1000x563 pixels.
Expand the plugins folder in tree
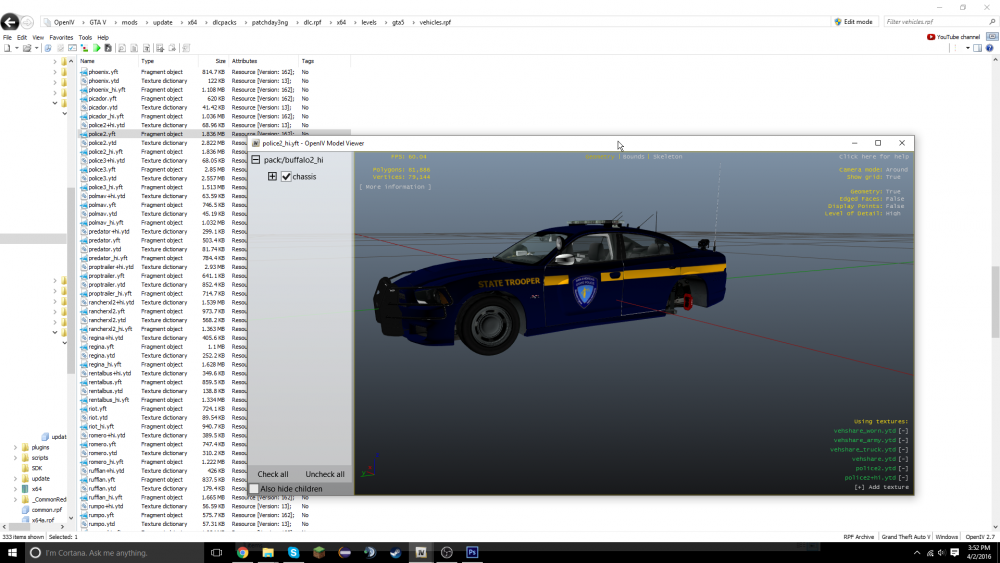15,448
